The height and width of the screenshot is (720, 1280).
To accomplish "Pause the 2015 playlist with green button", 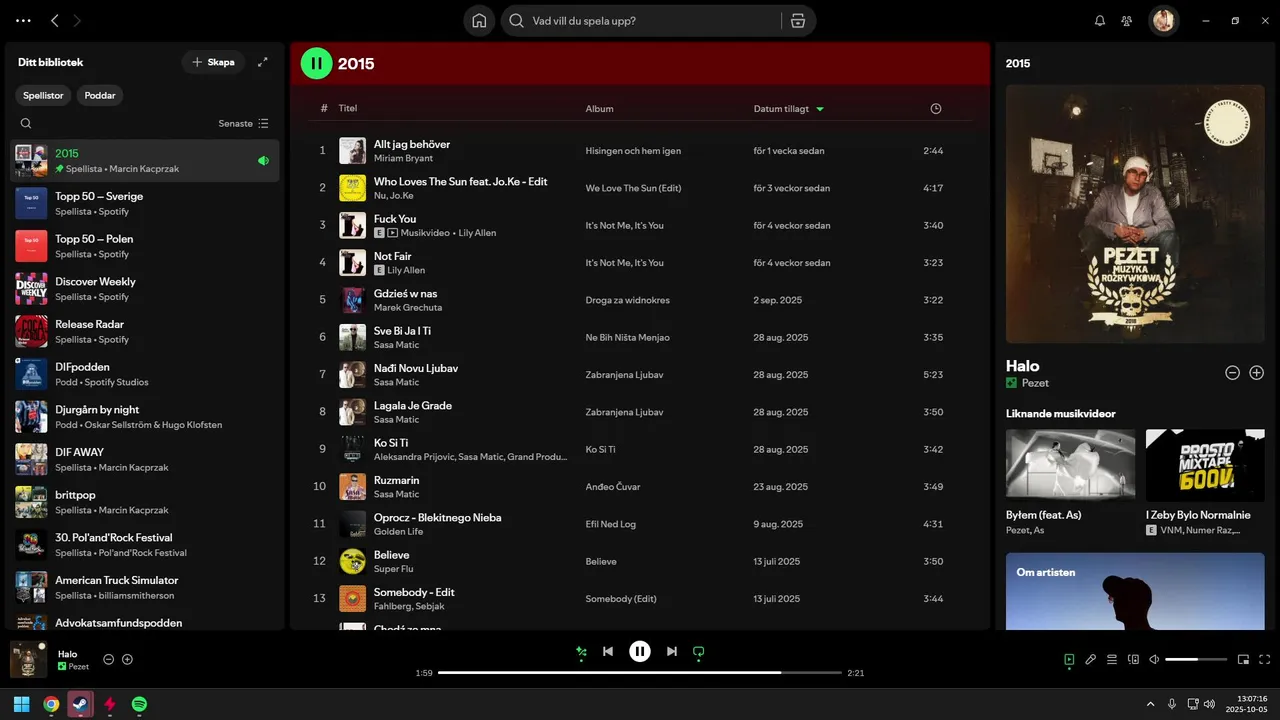I will [x=316, y=63].
